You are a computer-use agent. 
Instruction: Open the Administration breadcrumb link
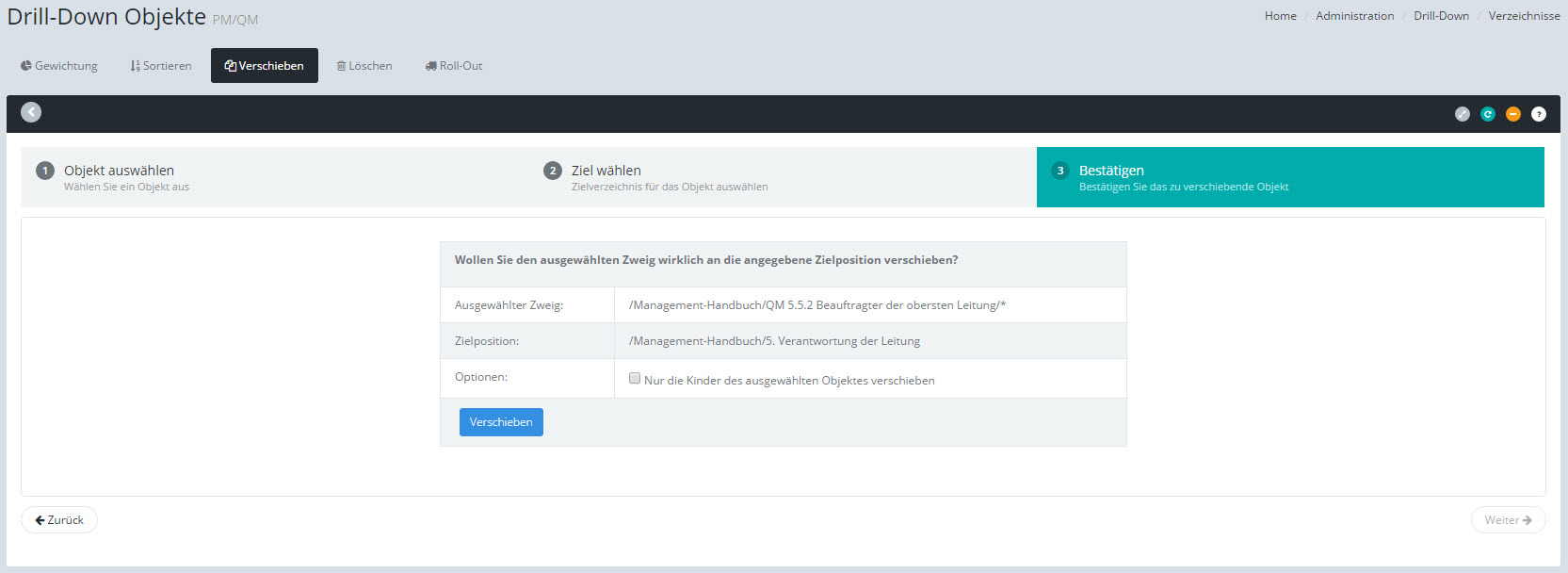coord(1354,16)
